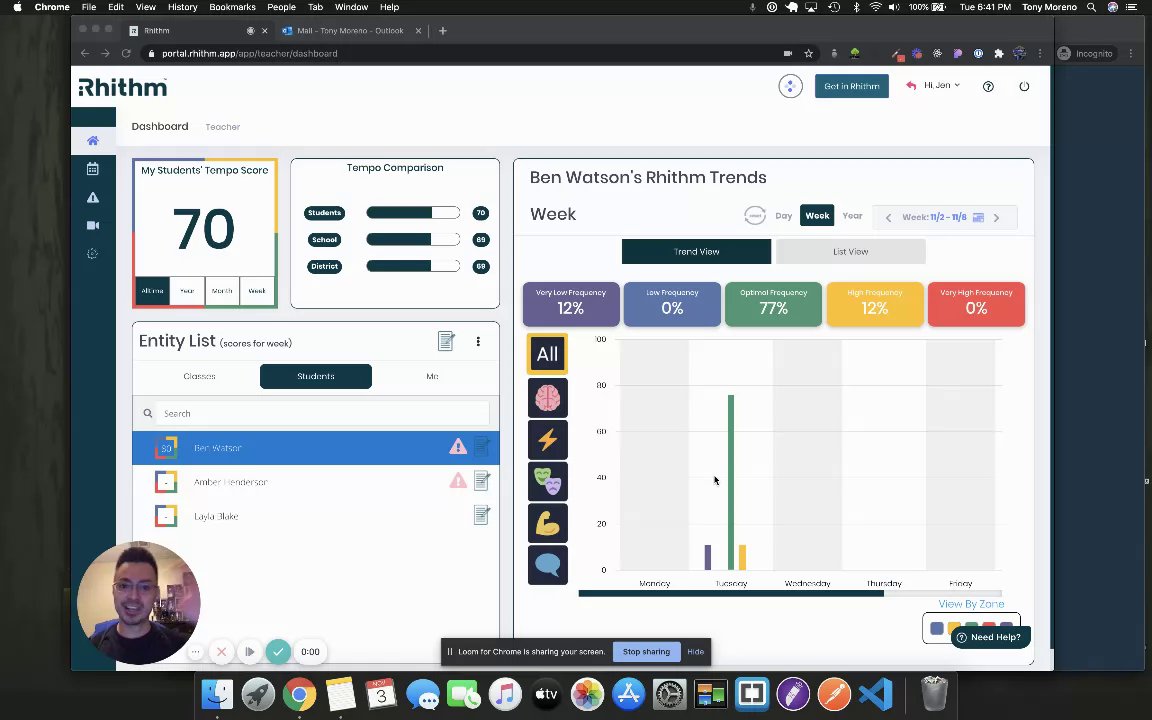This screenshot has height=720, width=1152.
Task: Click the View By Zone link
Action: (x=971, y=604)
